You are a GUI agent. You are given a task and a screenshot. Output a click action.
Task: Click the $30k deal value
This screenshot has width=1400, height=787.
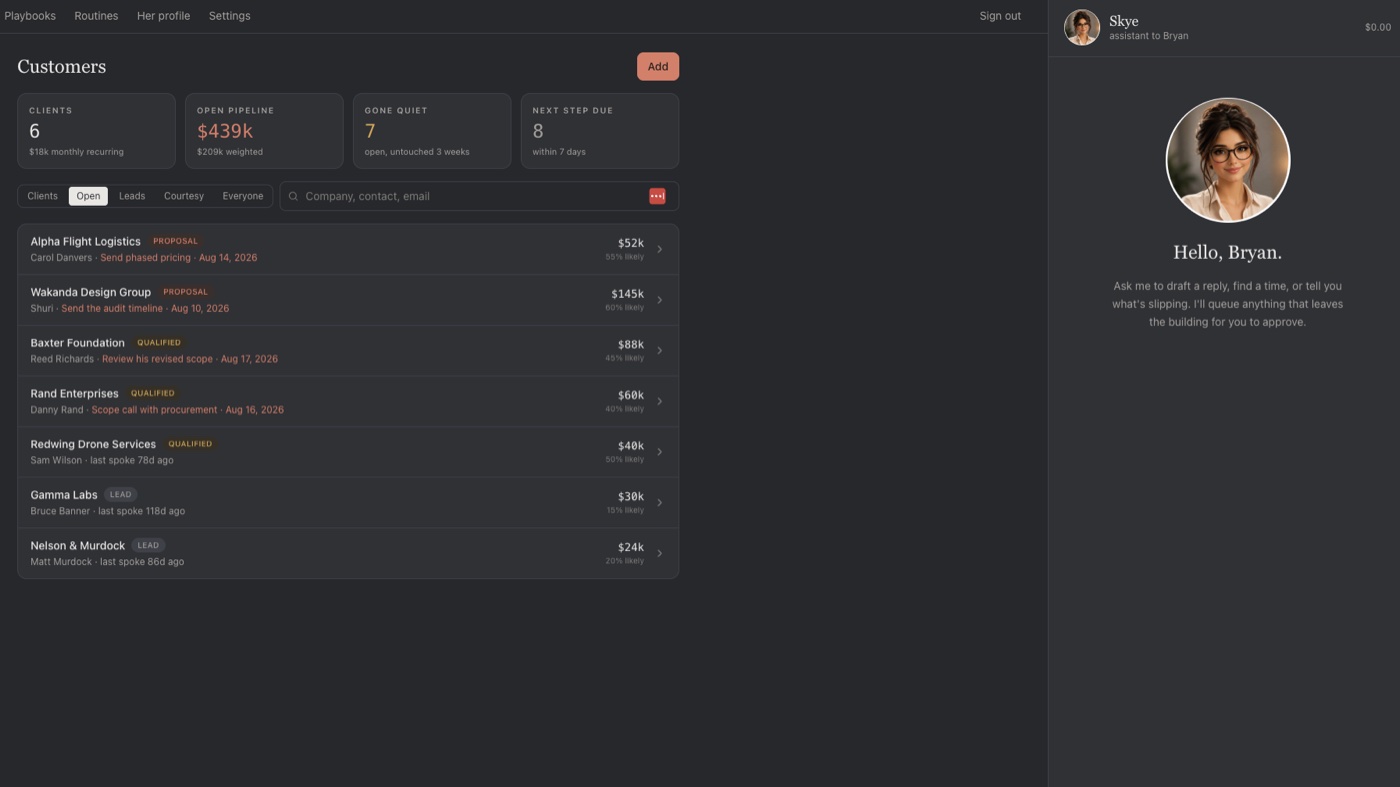coord(631,497)
